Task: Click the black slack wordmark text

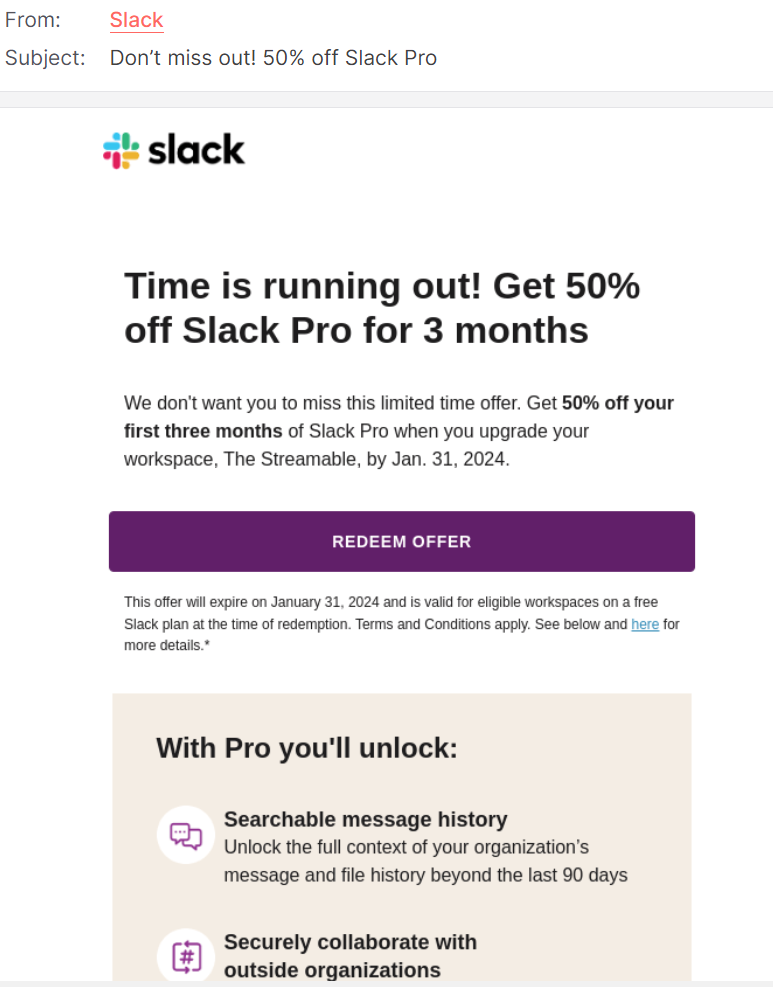Action: pyautogui.click(x=196, y=151)
